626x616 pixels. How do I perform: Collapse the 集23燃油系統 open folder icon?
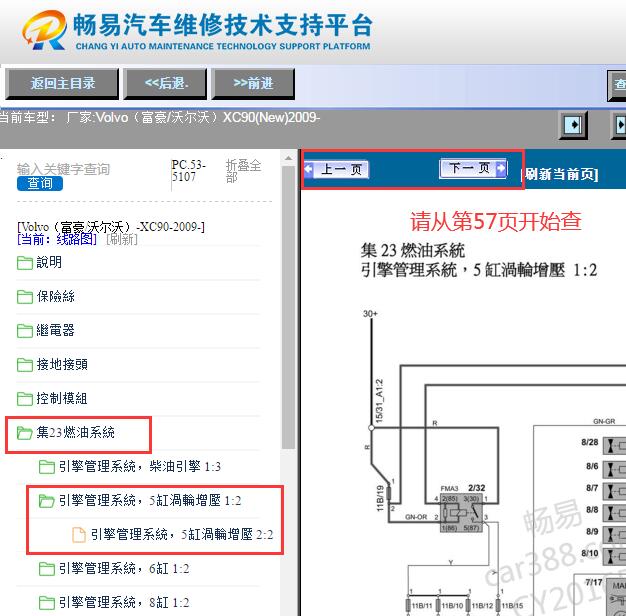pyautogui.click(x=25, y=432)
